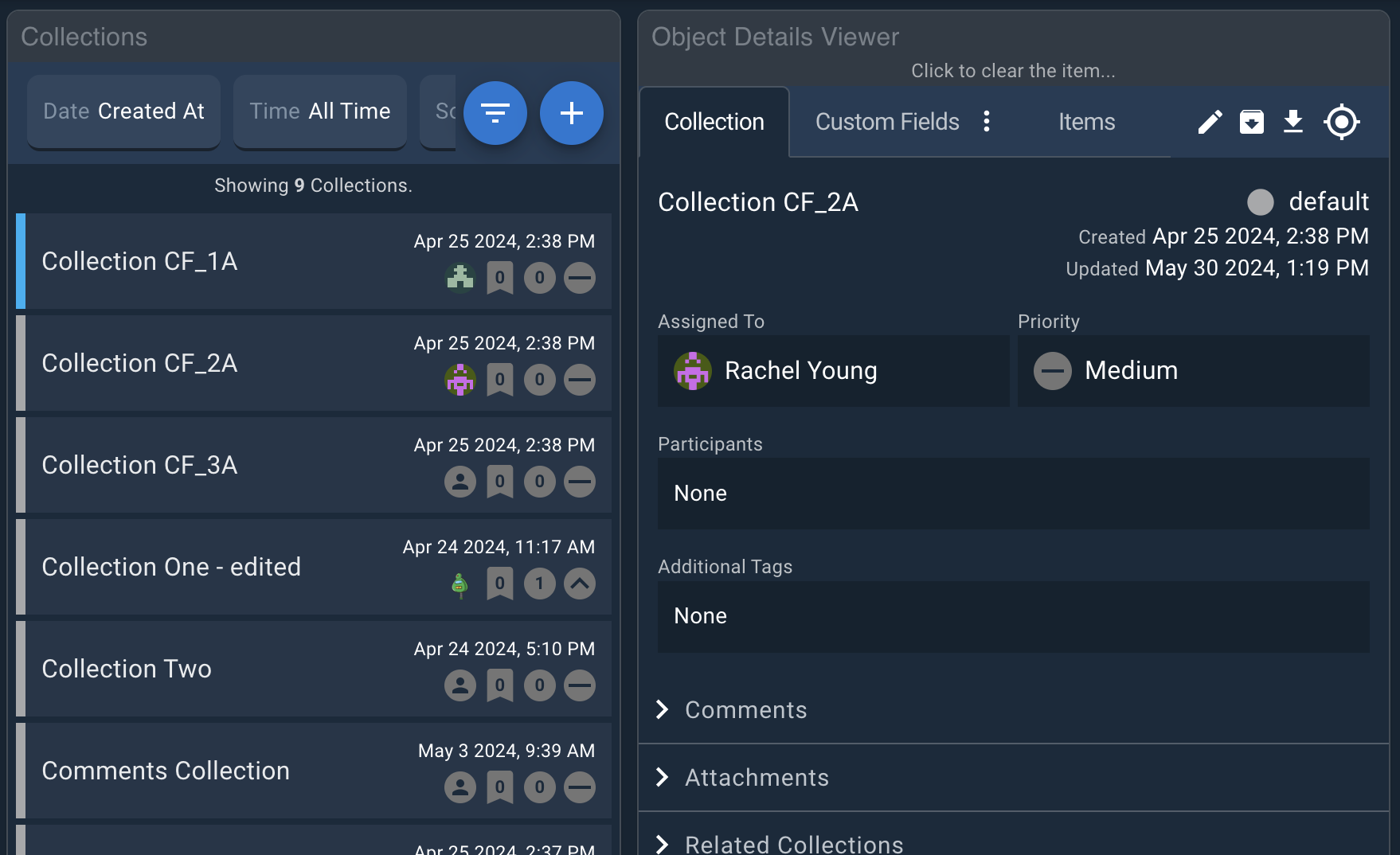
Task: Expand the Comments section
Action: click(744, 709)
